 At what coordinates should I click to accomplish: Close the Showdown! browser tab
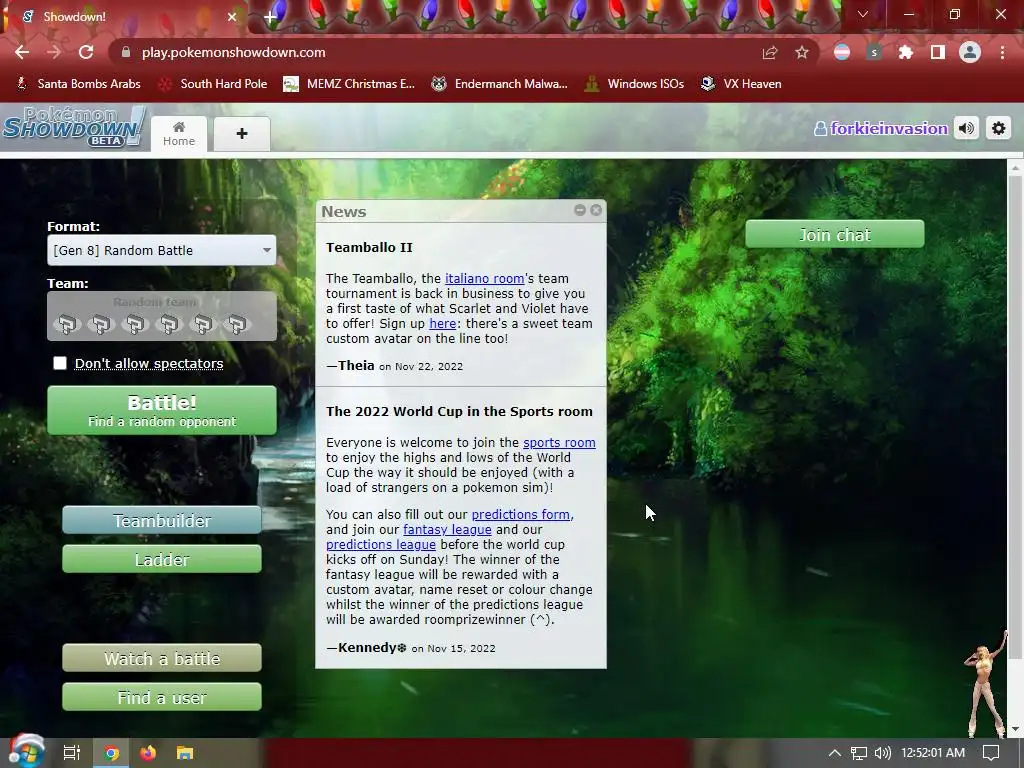pyautogui.click(x=232, y=17)
